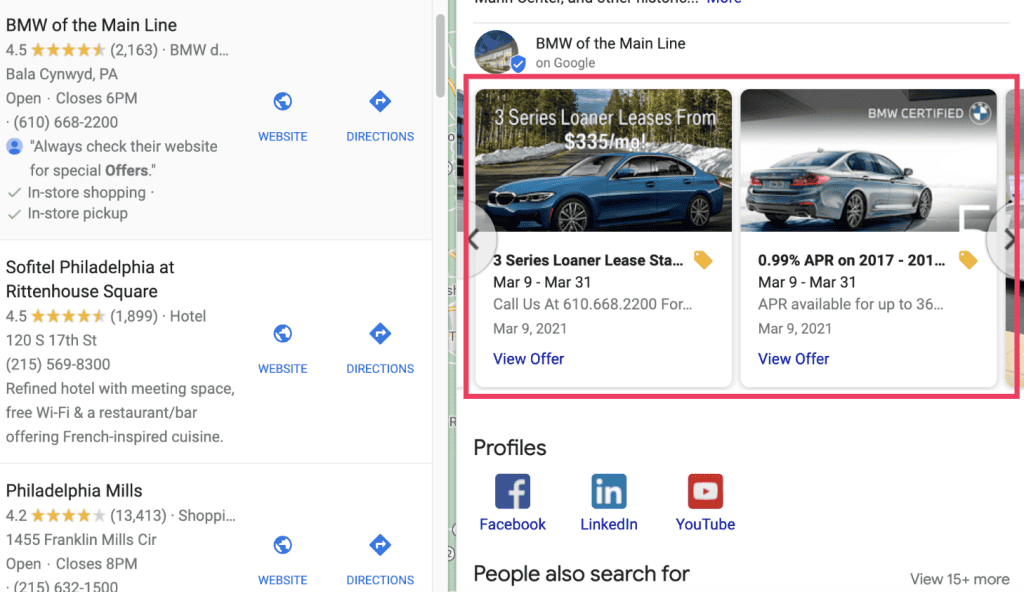
Task: Click the offer tag icon on 3 Series post
Action: (703, 259)
